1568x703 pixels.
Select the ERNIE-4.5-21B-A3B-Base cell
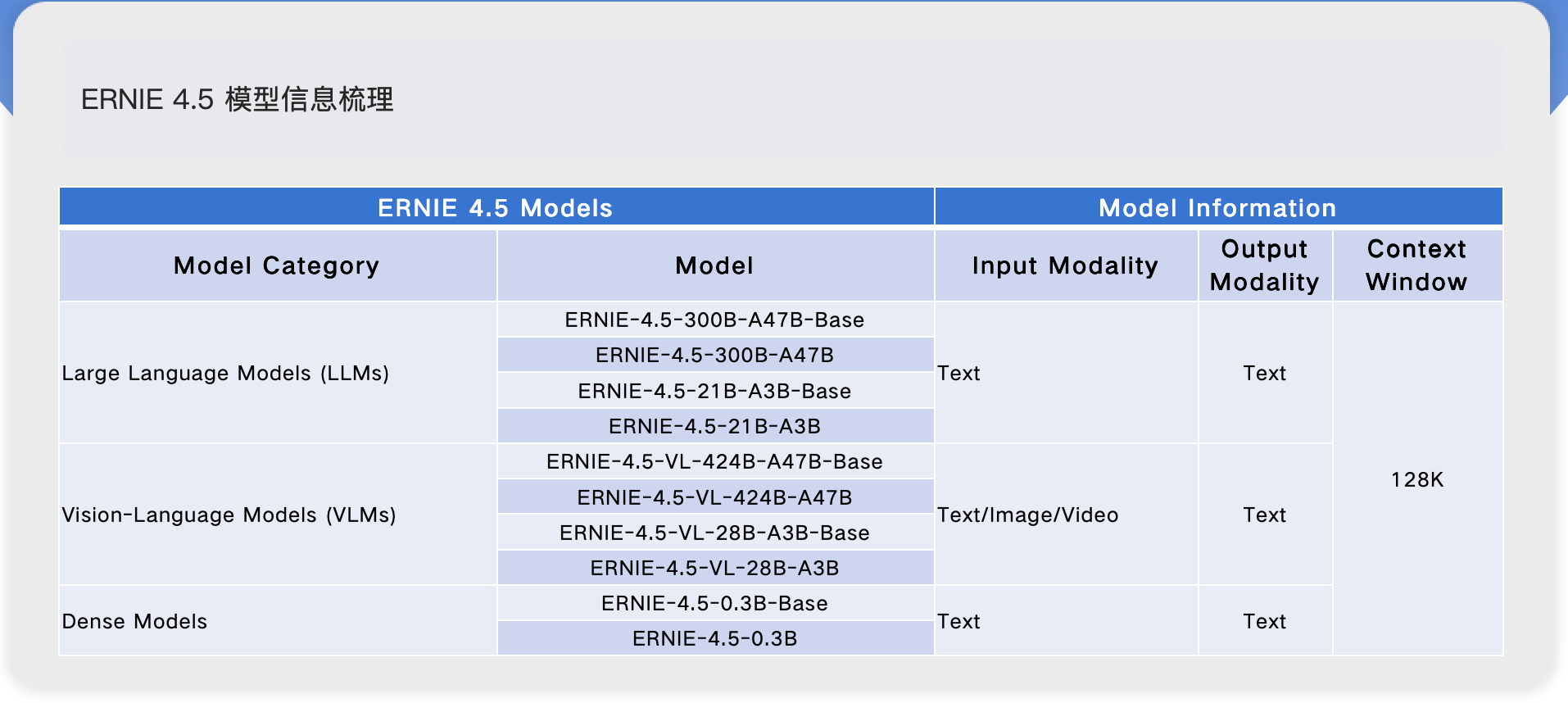[x=715, y=391]
